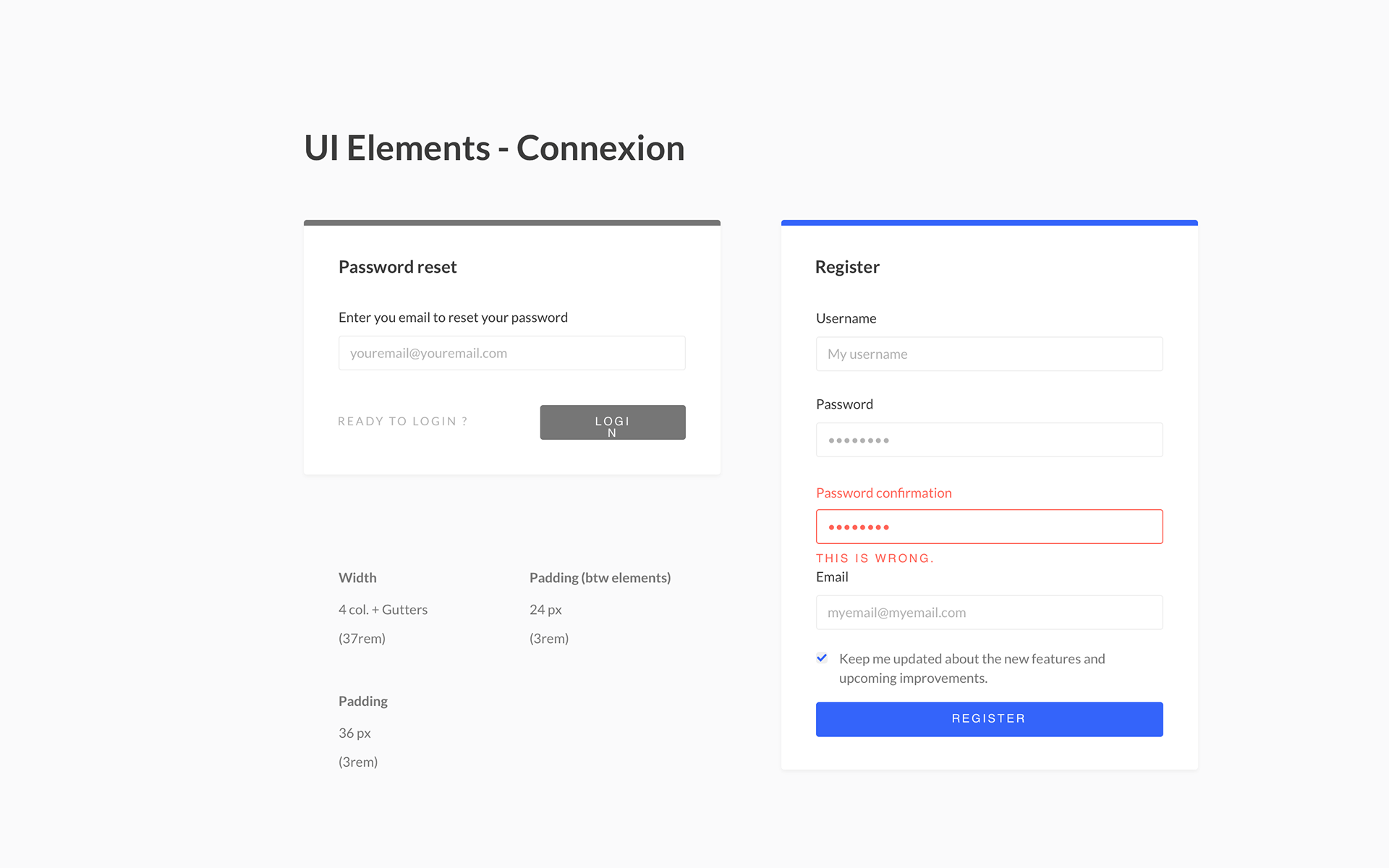1389x868 pixels.
Task: Click the Username label
Action: point(846,318)
